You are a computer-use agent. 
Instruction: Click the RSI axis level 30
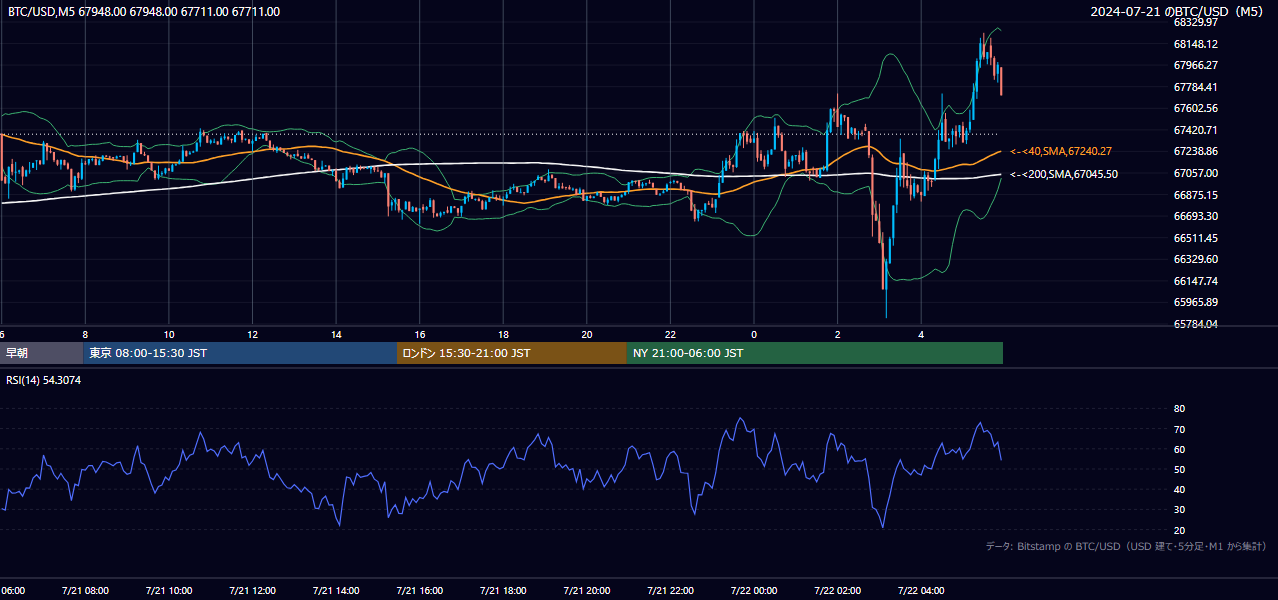pos(1179,510)
